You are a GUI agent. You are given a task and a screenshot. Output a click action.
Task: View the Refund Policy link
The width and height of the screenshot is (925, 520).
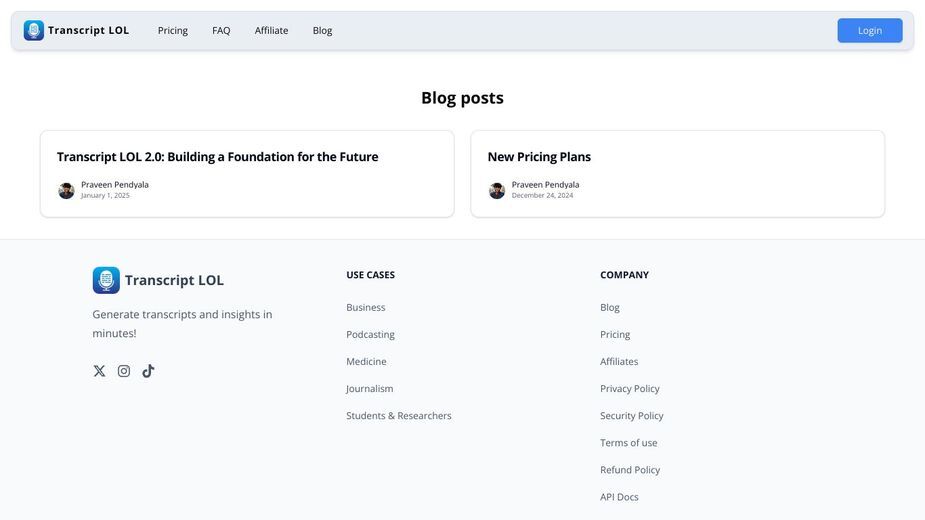[x=630, y=470]
